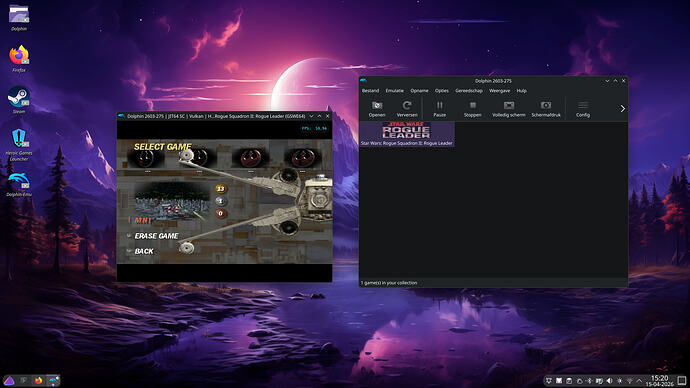Open the Bestand menu

tap(370, 91)
